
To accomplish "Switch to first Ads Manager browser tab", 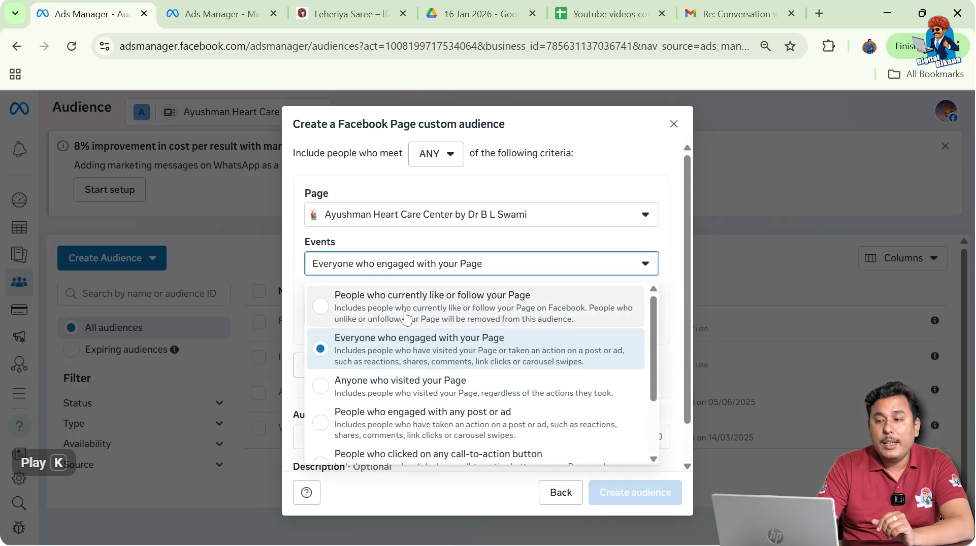I will 92,13.
